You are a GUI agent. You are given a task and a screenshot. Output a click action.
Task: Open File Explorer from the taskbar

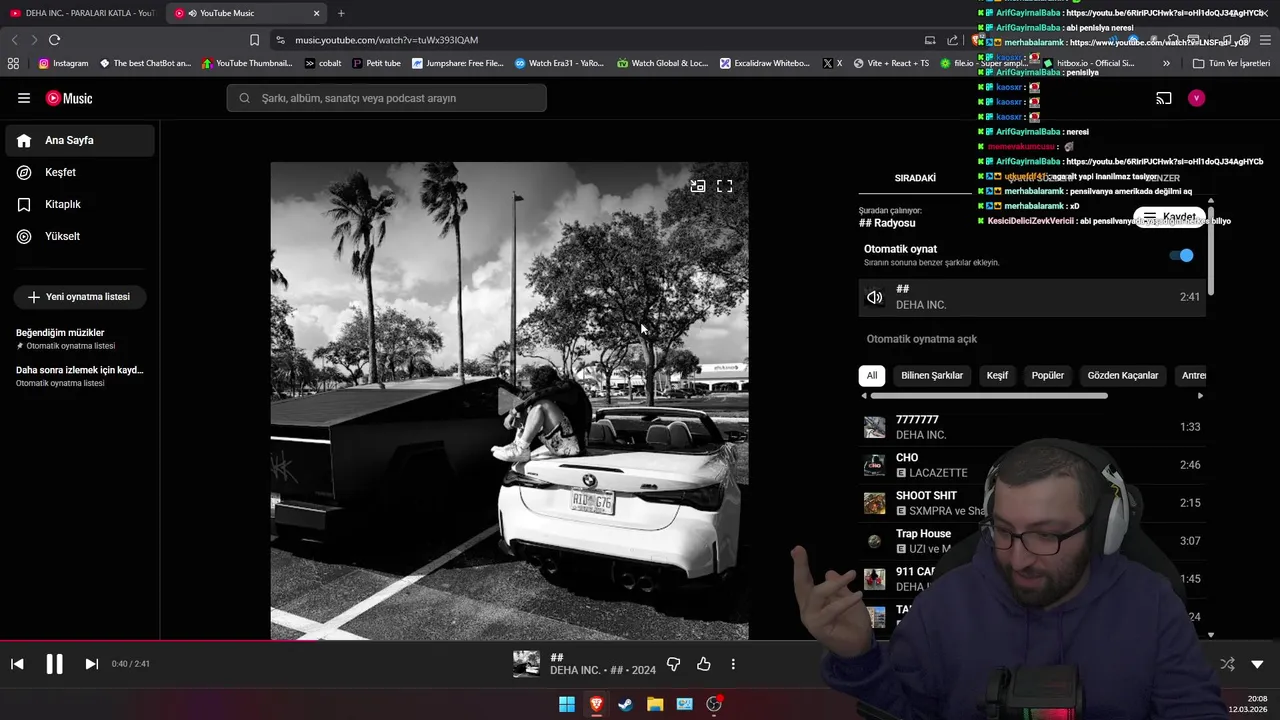pyautogui.click(x=655, y=704)
